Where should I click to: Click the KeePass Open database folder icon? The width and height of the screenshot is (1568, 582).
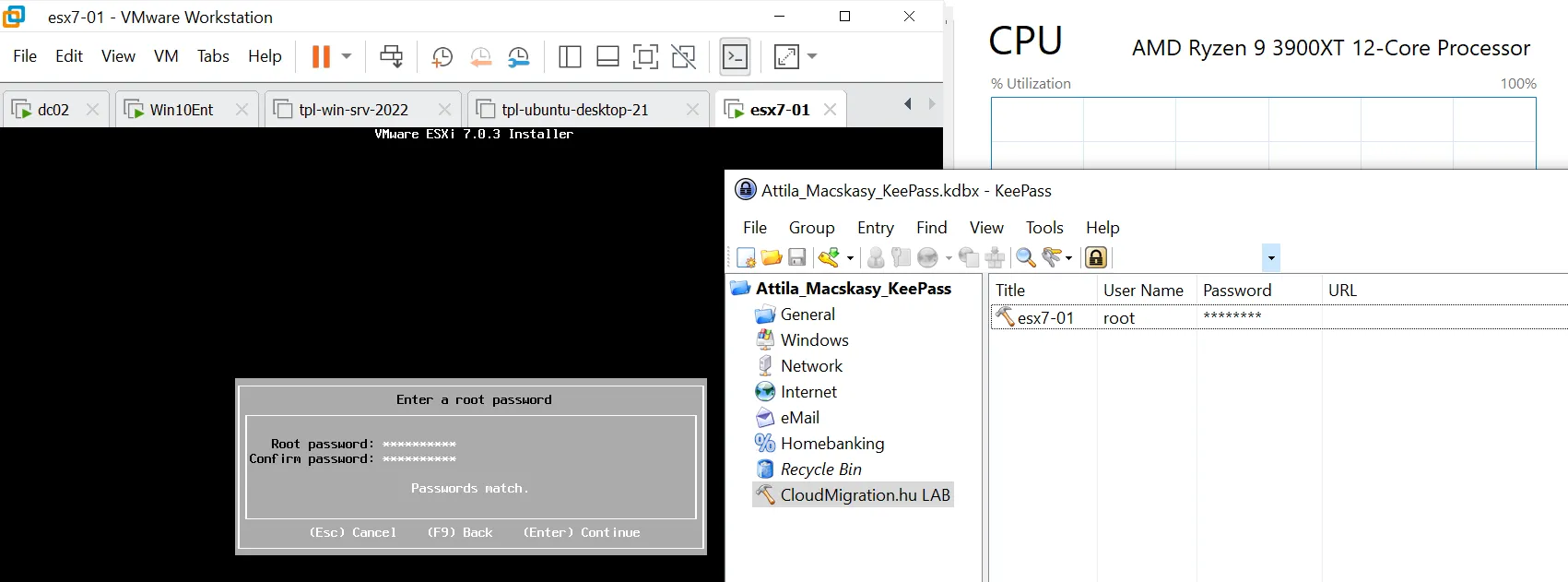pos(772,257)
